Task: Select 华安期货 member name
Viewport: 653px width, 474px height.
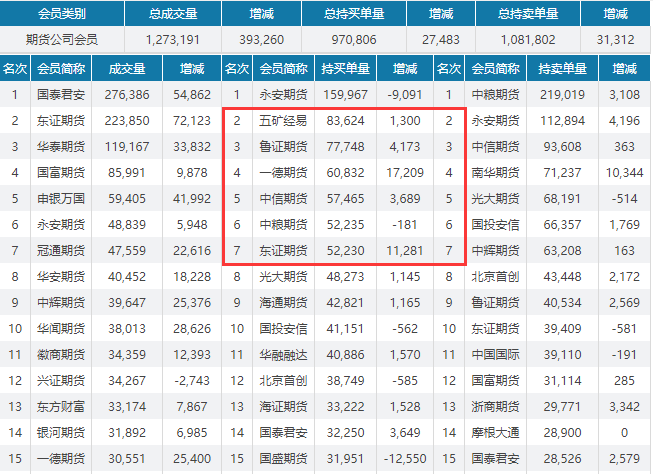Action: click(61, 277)
